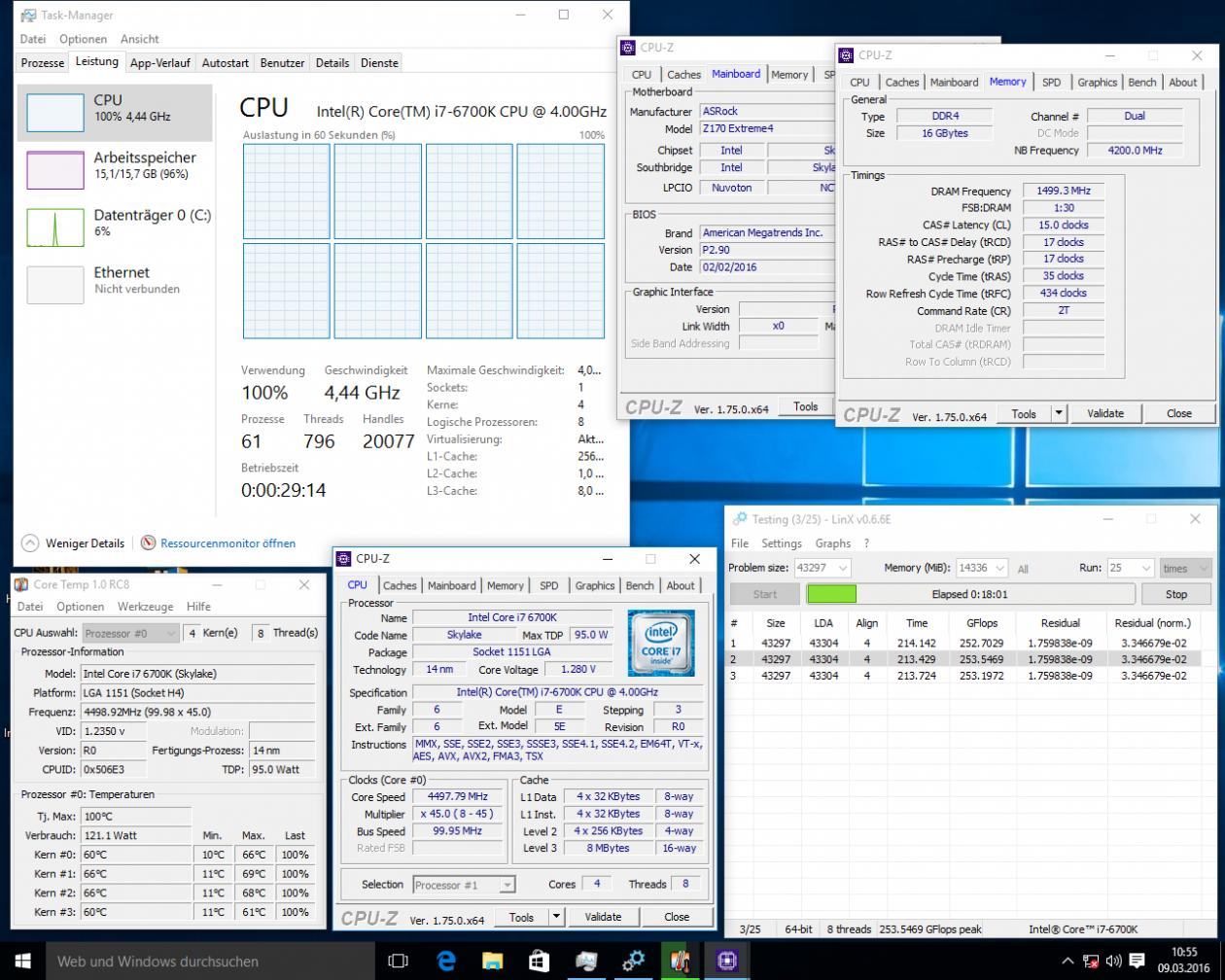Open Task View in taskbar
This screenshot has height=980, width=1225.
(398, 961)
